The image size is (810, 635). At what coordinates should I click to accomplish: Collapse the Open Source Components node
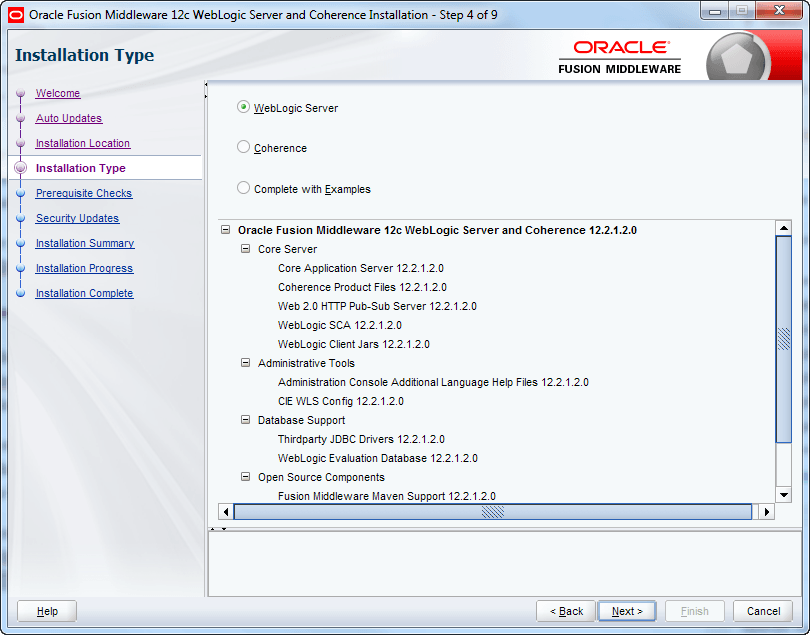[x=246, y=476]
